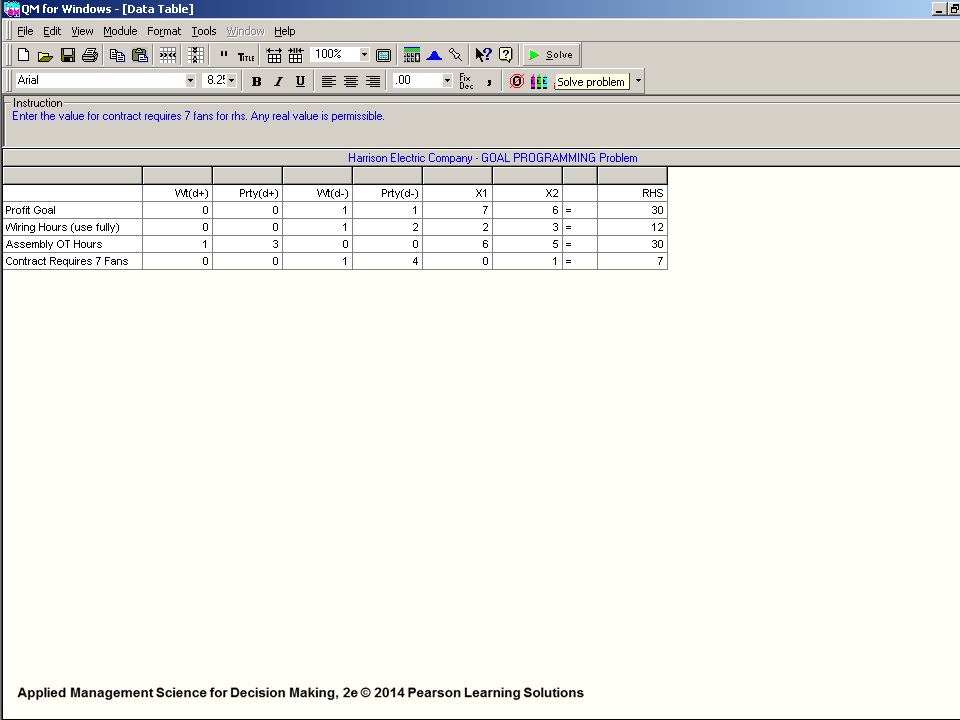Open the 100% zoom dropdown
Image resolution: width=960 pixels, height=720 pixels.
[x=364, y=54]
